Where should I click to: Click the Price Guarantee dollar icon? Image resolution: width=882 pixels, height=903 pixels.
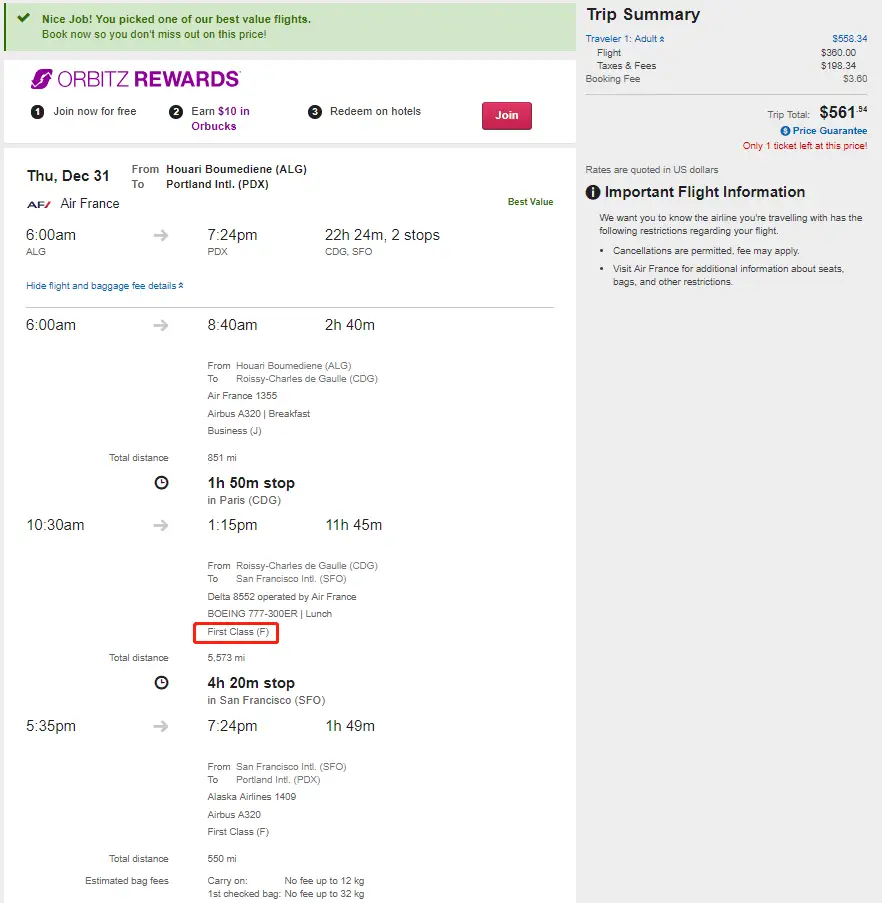pyautogui.click(x=785, y=131)
